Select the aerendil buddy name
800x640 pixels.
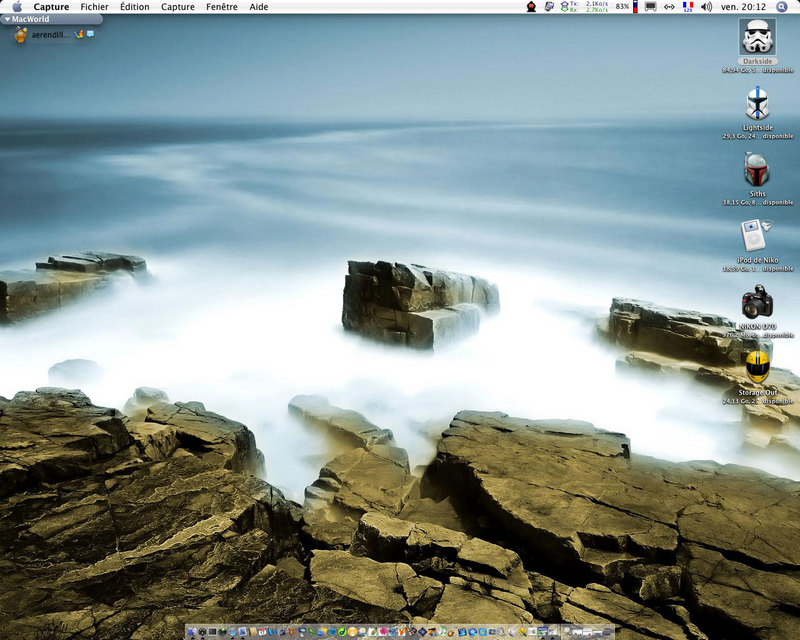pyautogui.click(x=51, y=35)
